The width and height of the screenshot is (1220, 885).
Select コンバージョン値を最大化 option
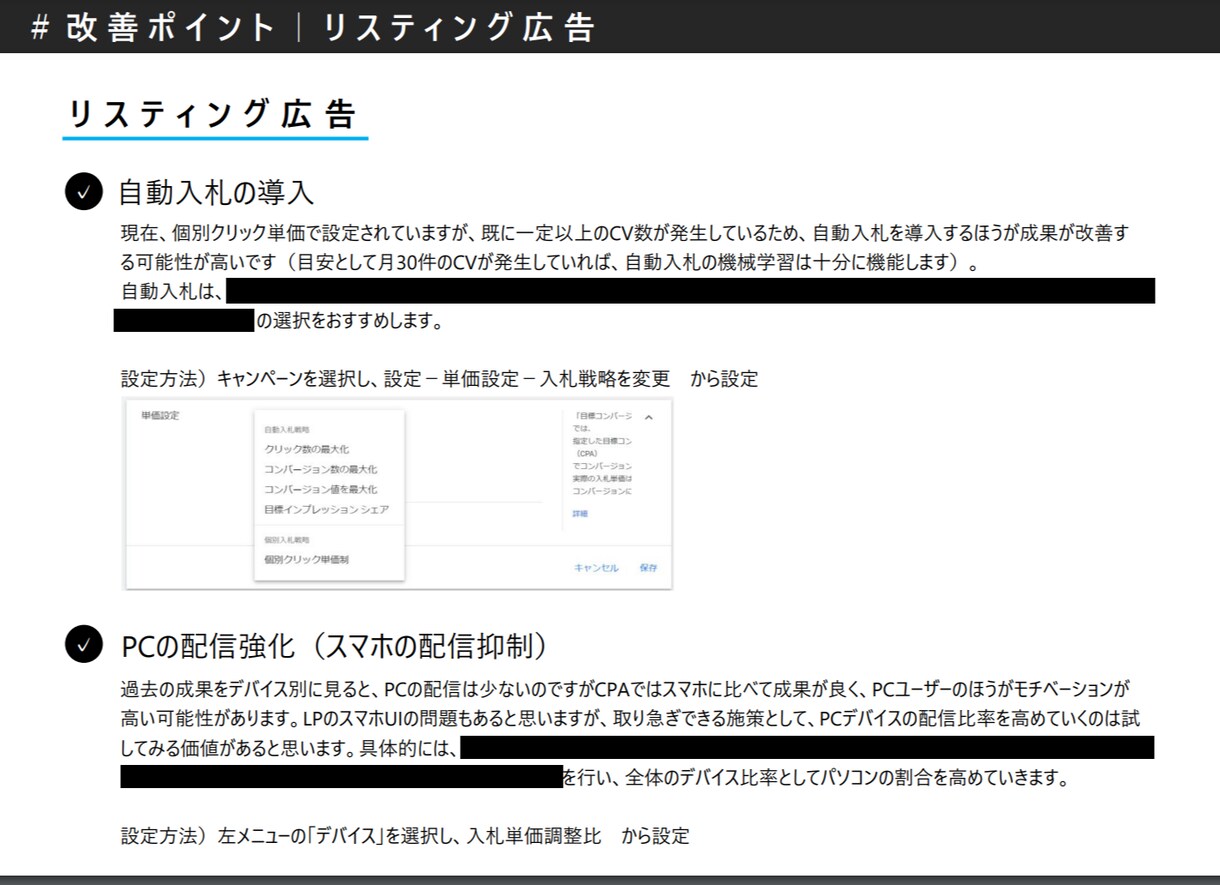(321, 489)
